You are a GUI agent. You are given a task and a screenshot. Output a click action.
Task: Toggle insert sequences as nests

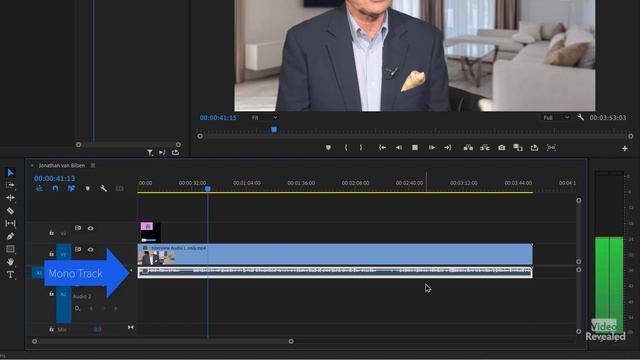pos(39,189)
